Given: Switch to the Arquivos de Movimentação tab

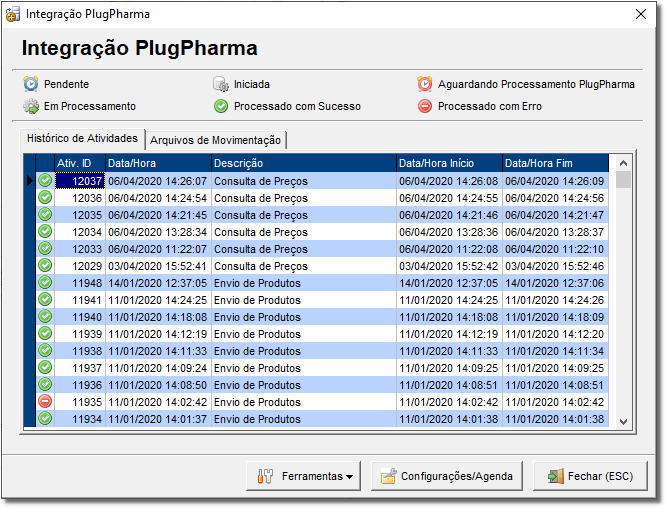Looking at the screenshot, I should click(x=215, y=140).
